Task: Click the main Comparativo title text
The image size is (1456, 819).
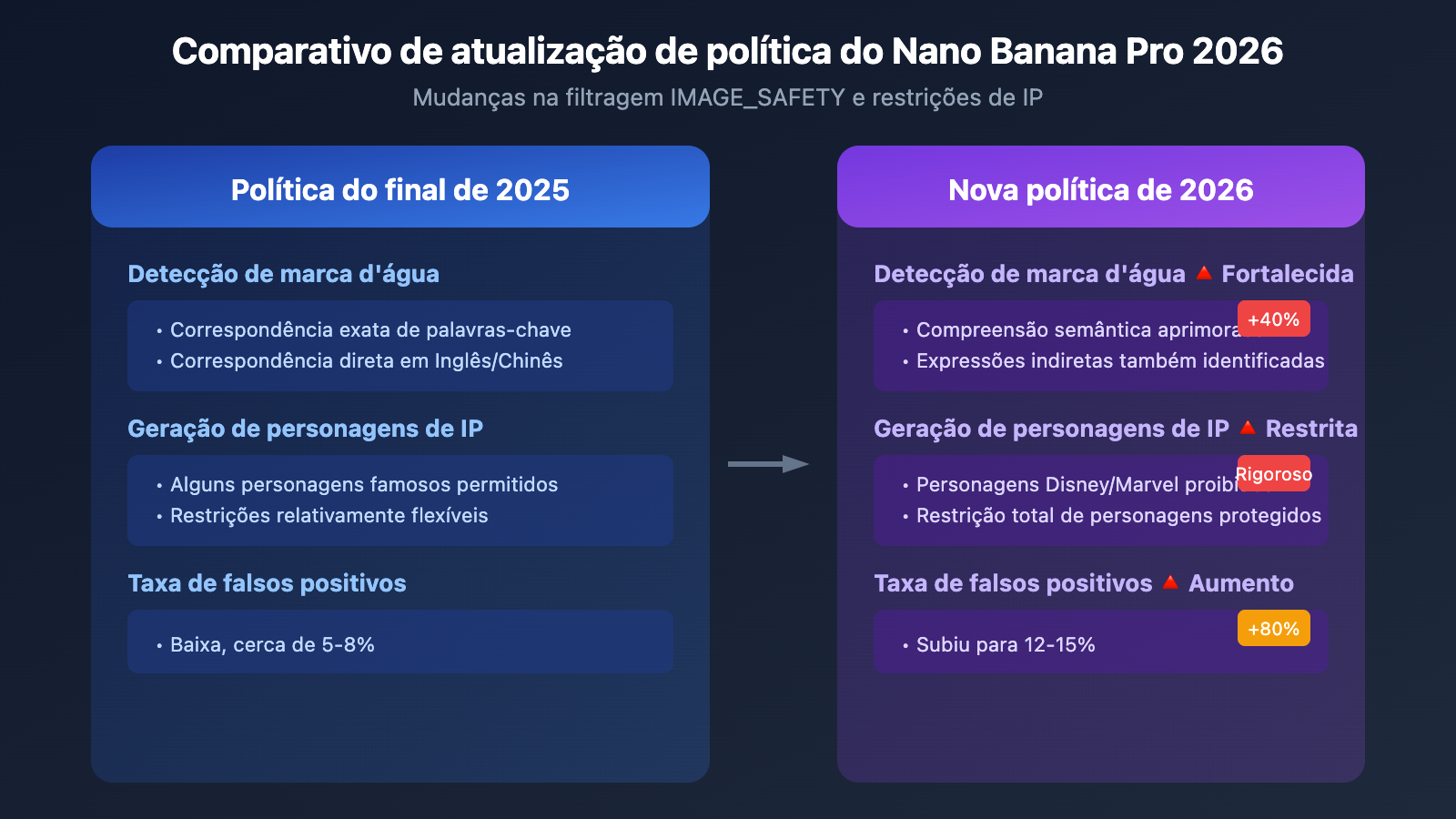Action: click(x=727, y=51)
